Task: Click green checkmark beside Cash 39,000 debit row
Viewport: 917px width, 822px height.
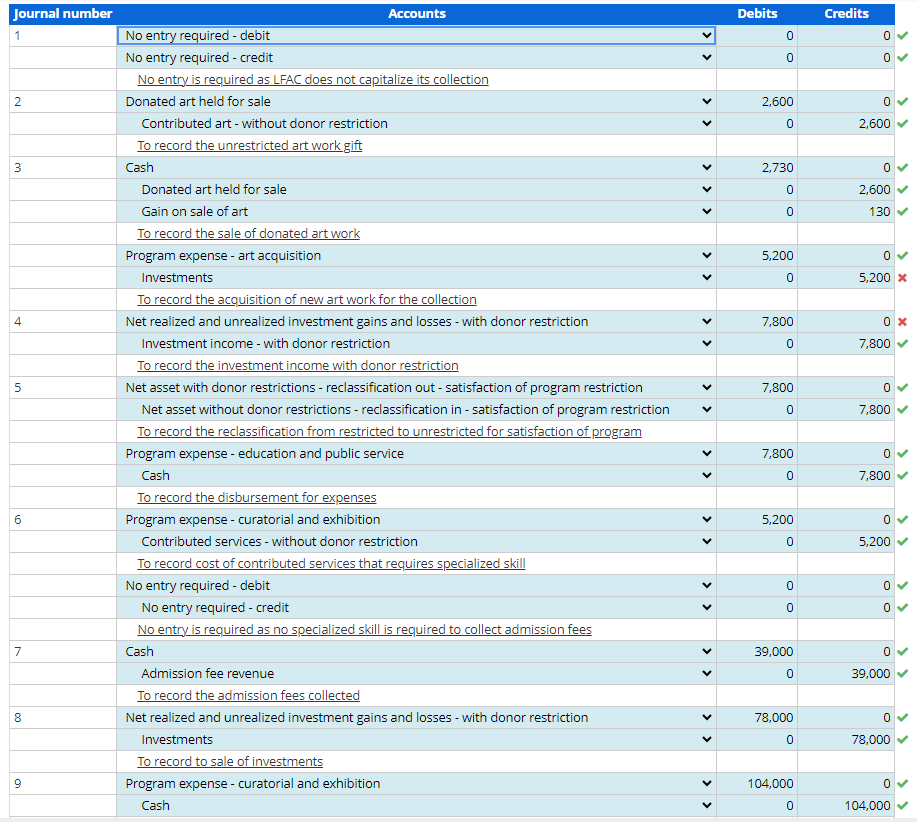Action: coord(902,651)
